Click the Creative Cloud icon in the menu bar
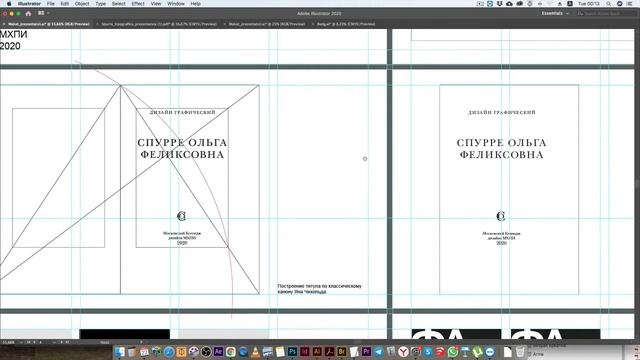This screenshot has width=640, height=360. (x=520, y=4)
